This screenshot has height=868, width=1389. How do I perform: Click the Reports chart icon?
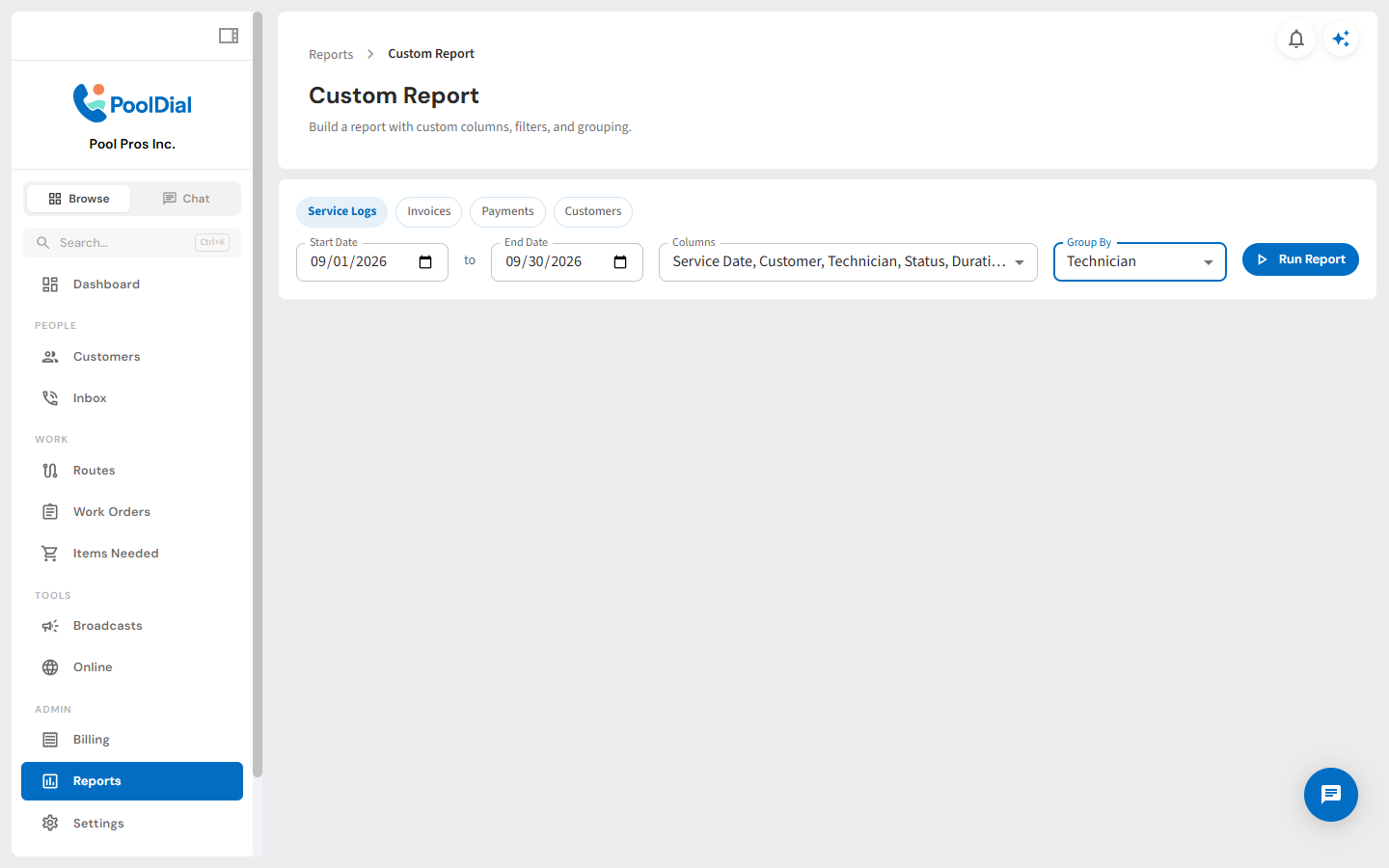click(50, 781)
